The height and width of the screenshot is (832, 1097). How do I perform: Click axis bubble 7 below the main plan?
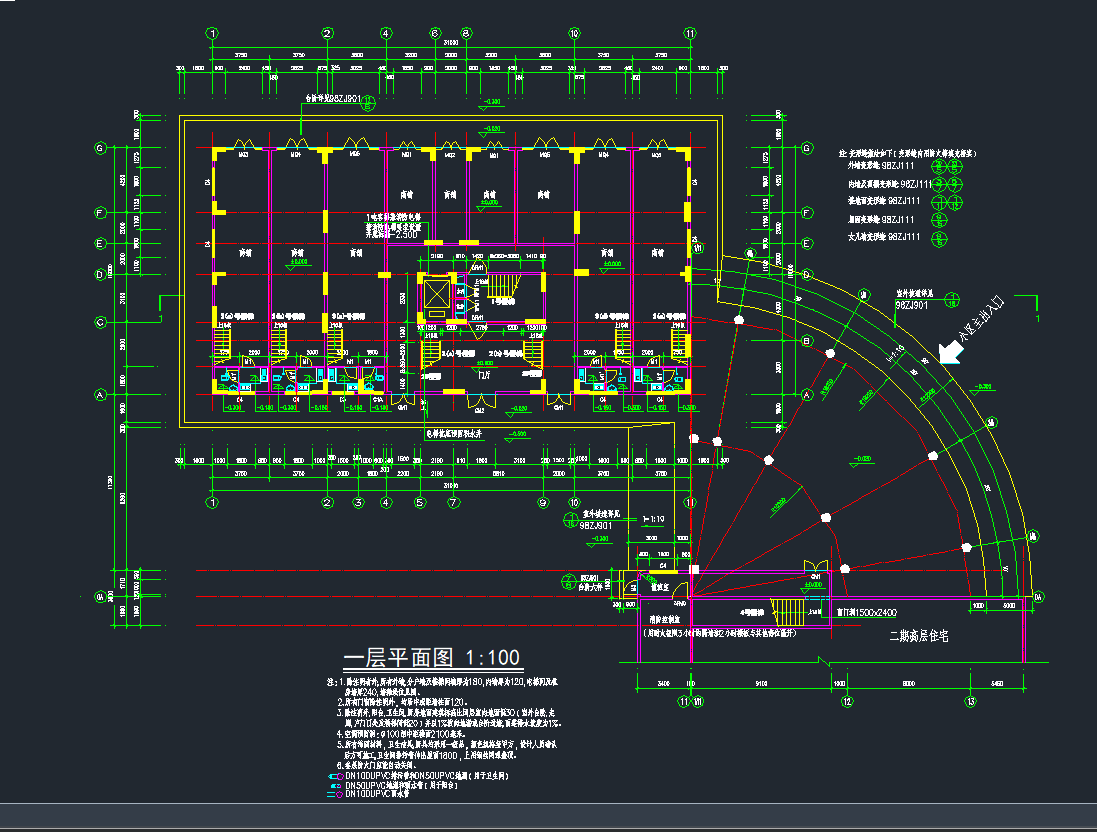click(x=452, y=502)
